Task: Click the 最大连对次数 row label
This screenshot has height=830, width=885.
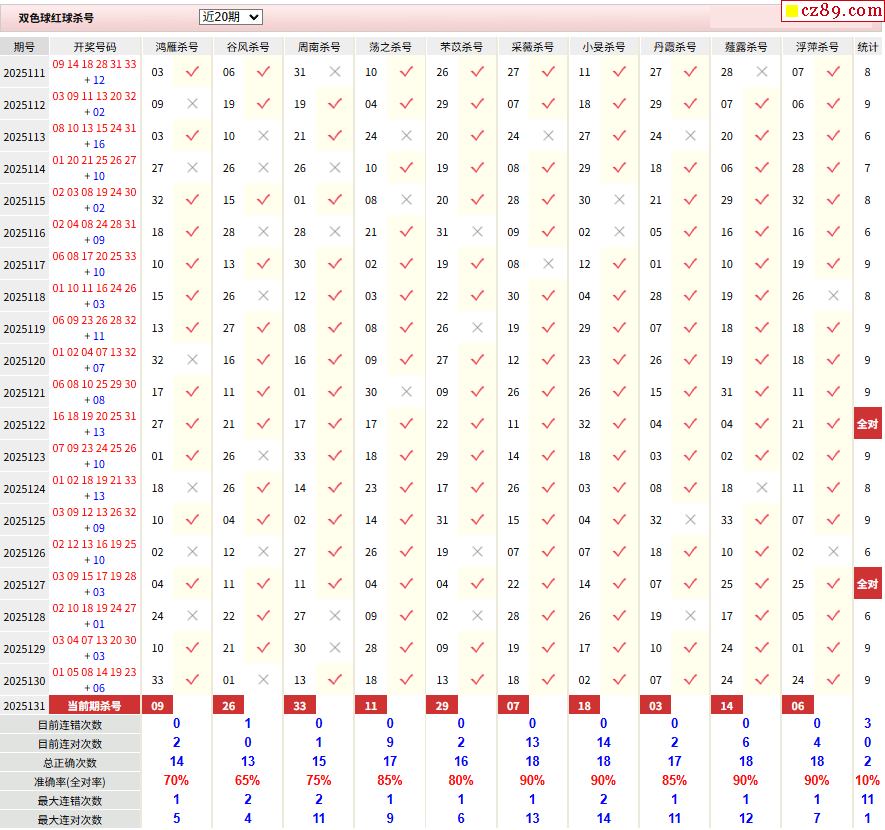Action: pos(70,820)
